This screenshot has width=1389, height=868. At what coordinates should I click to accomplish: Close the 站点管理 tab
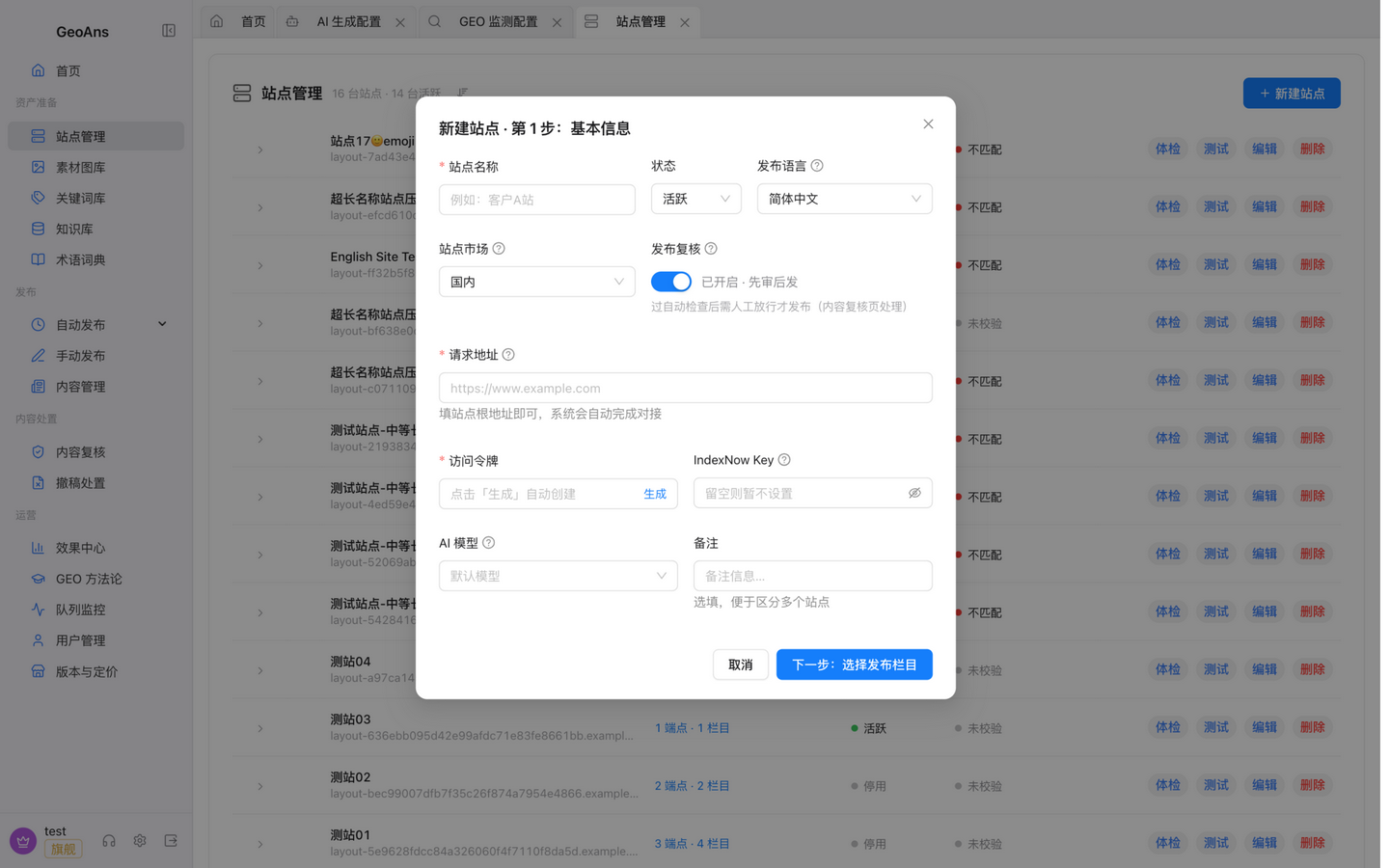coord(685,22)
